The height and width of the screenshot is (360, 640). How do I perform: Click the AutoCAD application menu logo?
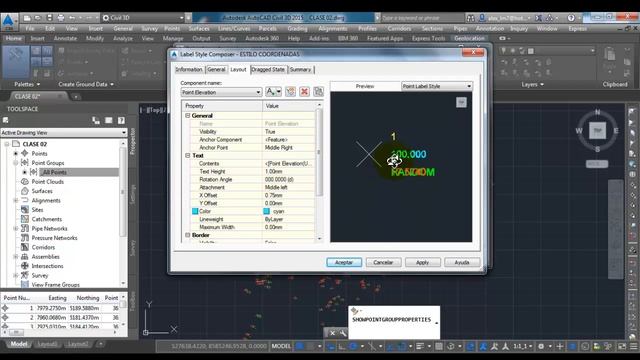tap(9, 21)
